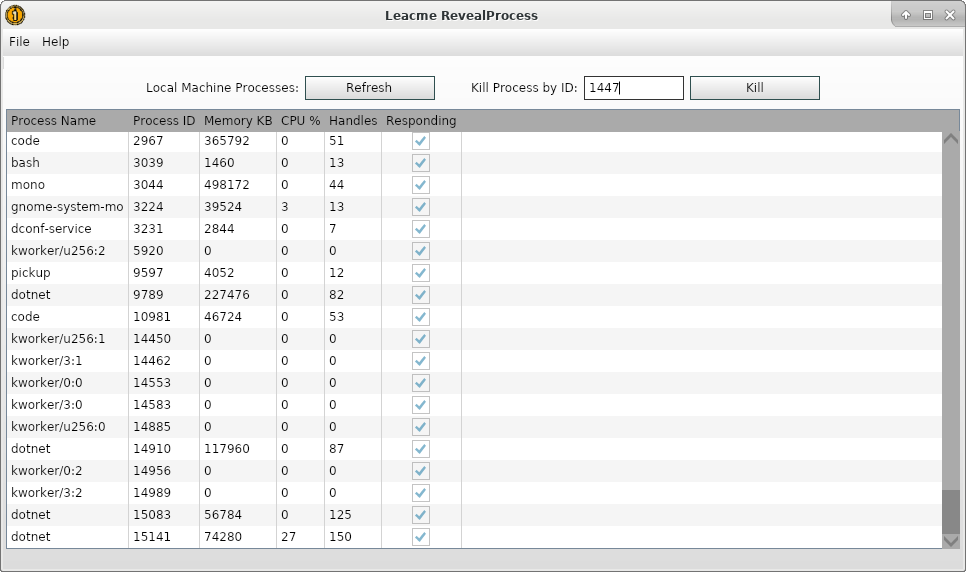Viewport: 966px width, 572px height.
Task: Click the maximize window icon
Action: 927,15
